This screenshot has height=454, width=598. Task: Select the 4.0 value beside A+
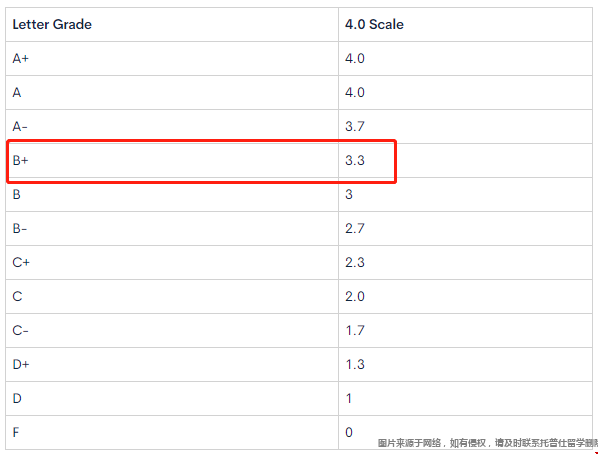(355, 58)
